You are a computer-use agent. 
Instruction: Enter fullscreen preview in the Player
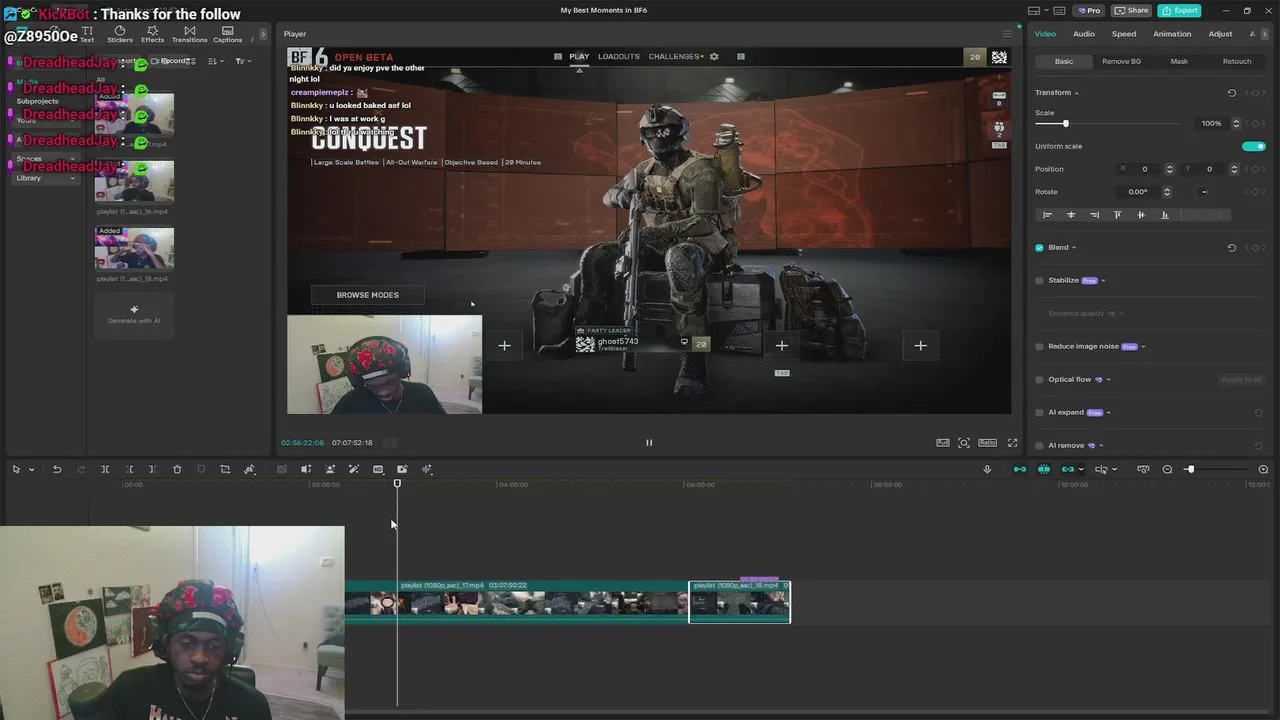tap(1012, 442)
